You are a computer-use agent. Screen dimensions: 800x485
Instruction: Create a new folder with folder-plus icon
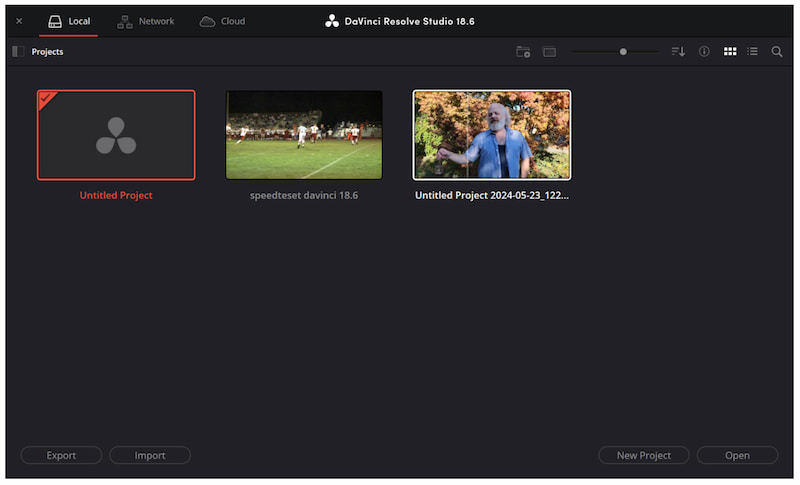pos(523,52)
